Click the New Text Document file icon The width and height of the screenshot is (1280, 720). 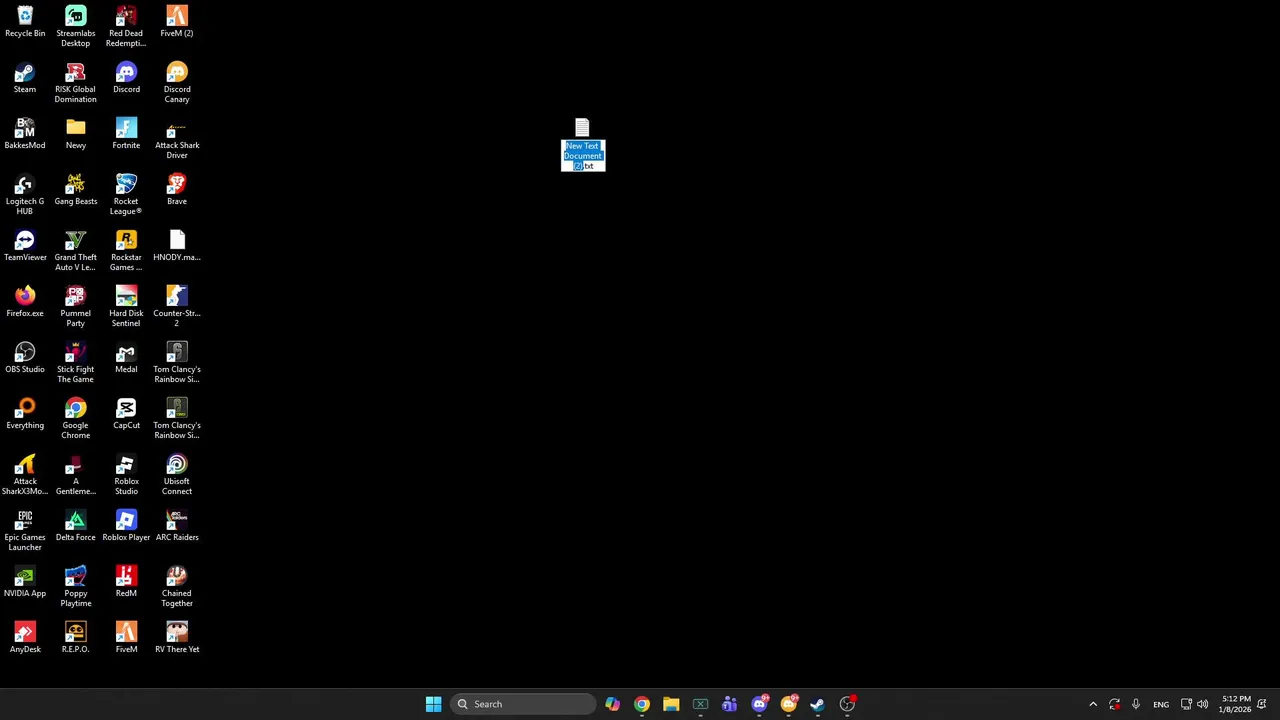pyautogui.click(x=583, y=127)
